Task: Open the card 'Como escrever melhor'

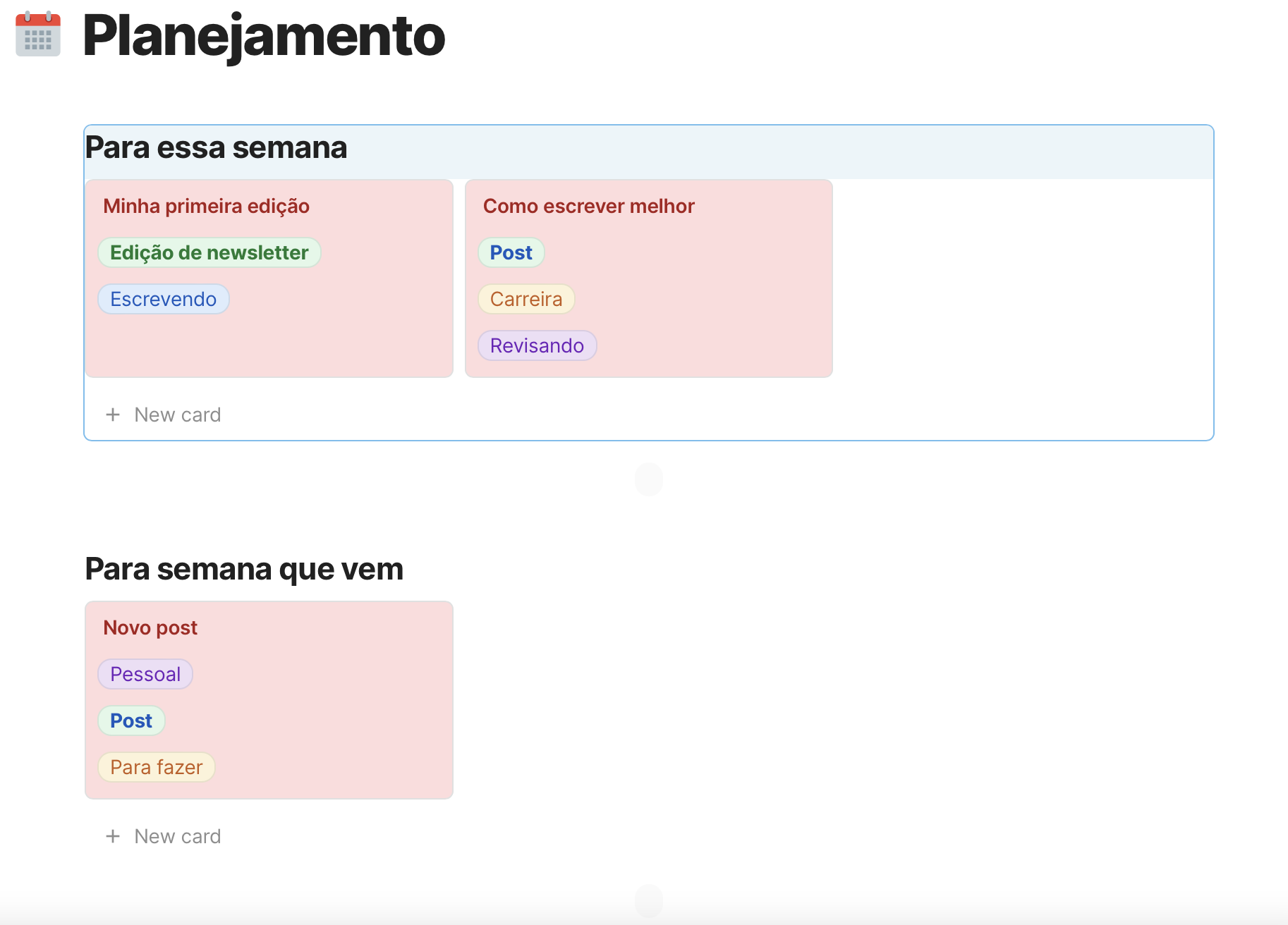Action: (x=589, y=206)
